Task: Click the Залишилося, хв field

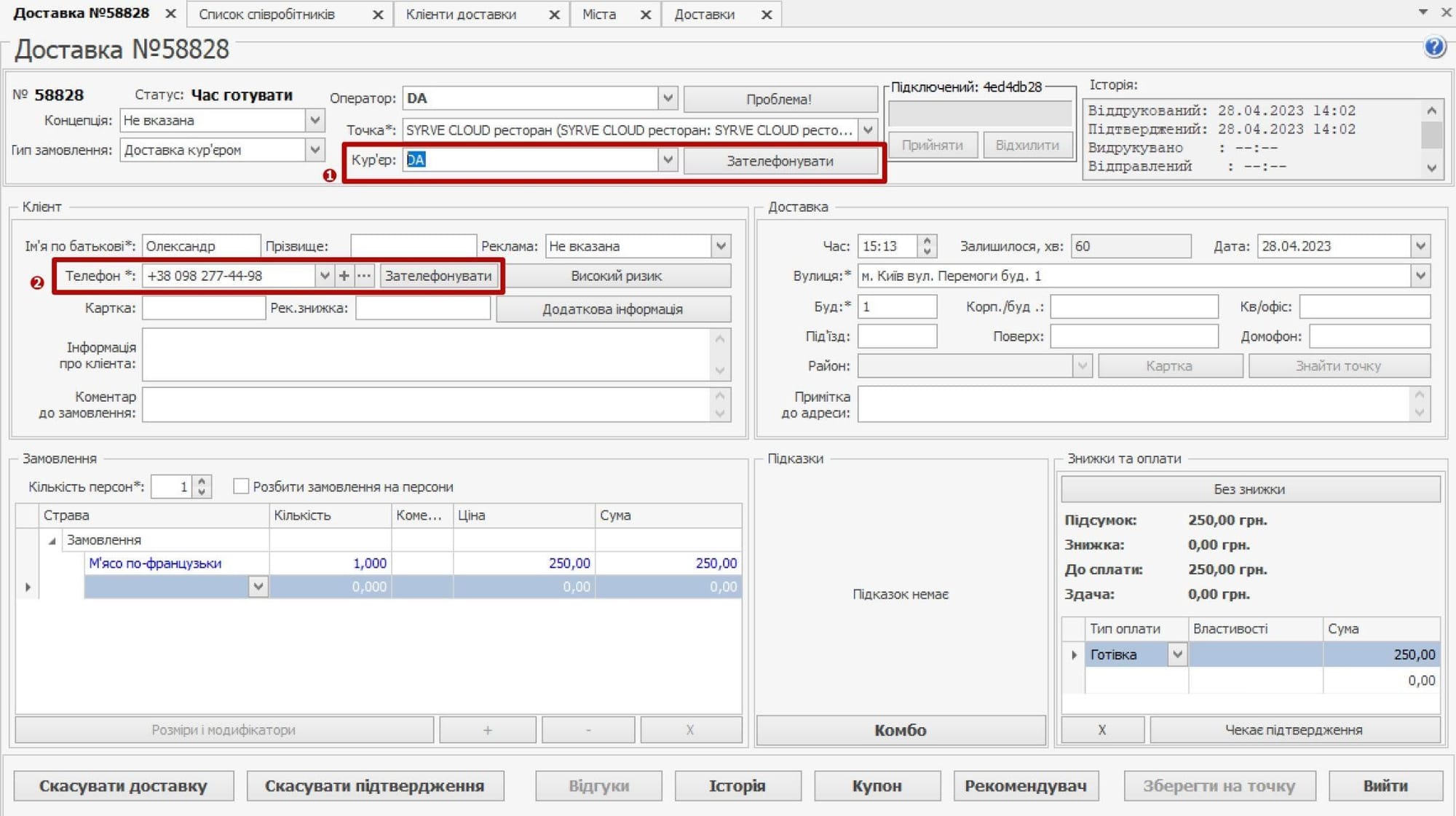Action: (x=1131, y=246)
